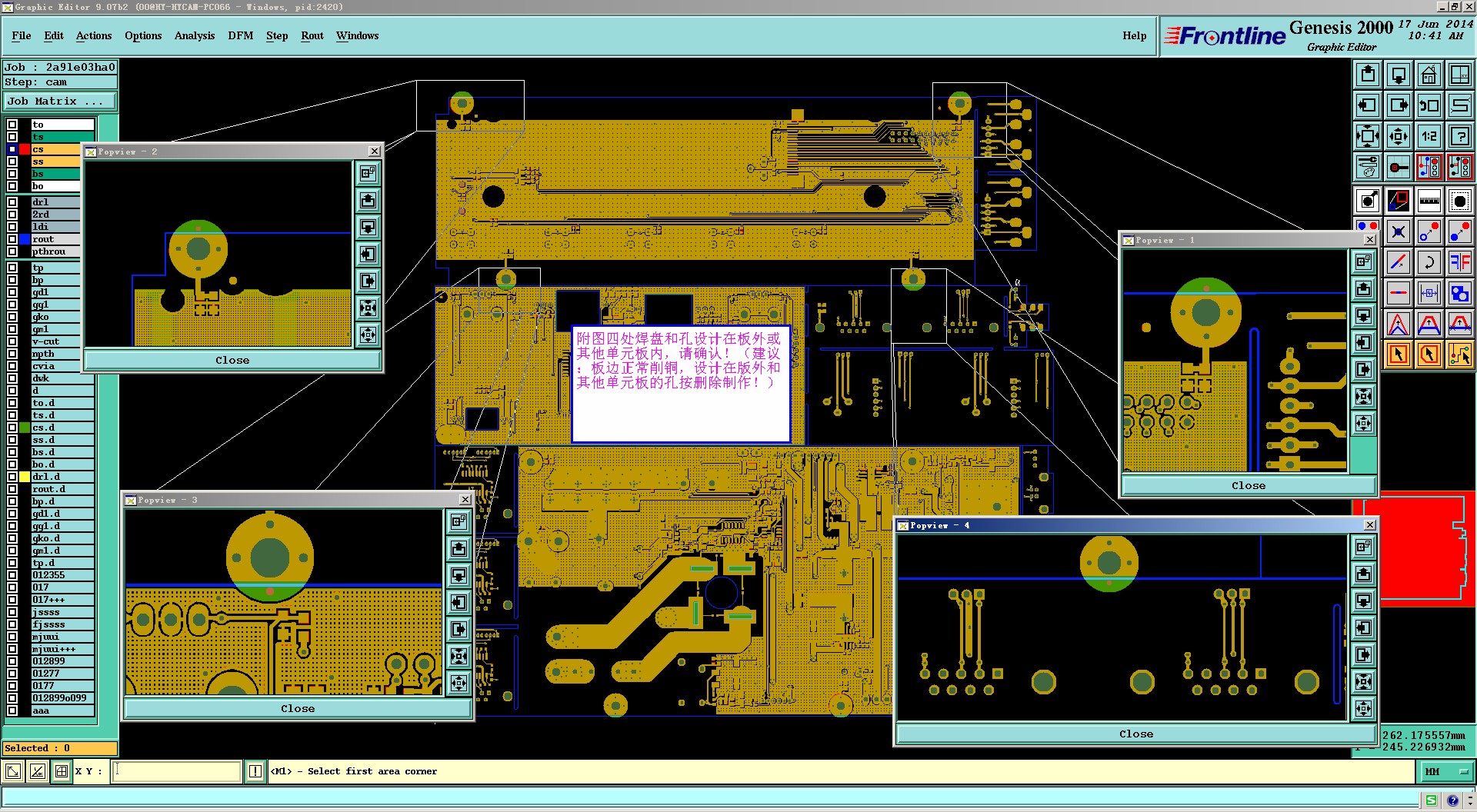Click the orange polygon pointer select icon
This screenshot has height=812, width=1477.
(1429, 354)
